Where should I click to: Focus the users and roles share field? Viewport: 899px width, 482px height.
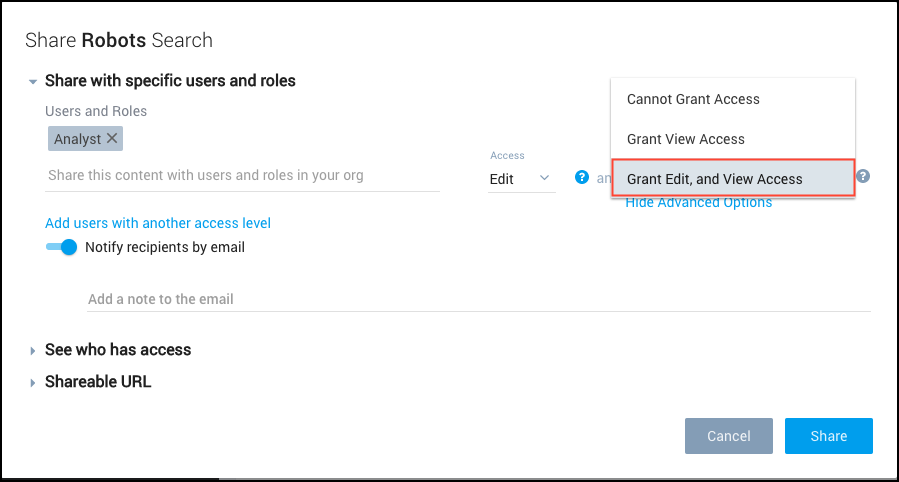click(x=242, y=176)
